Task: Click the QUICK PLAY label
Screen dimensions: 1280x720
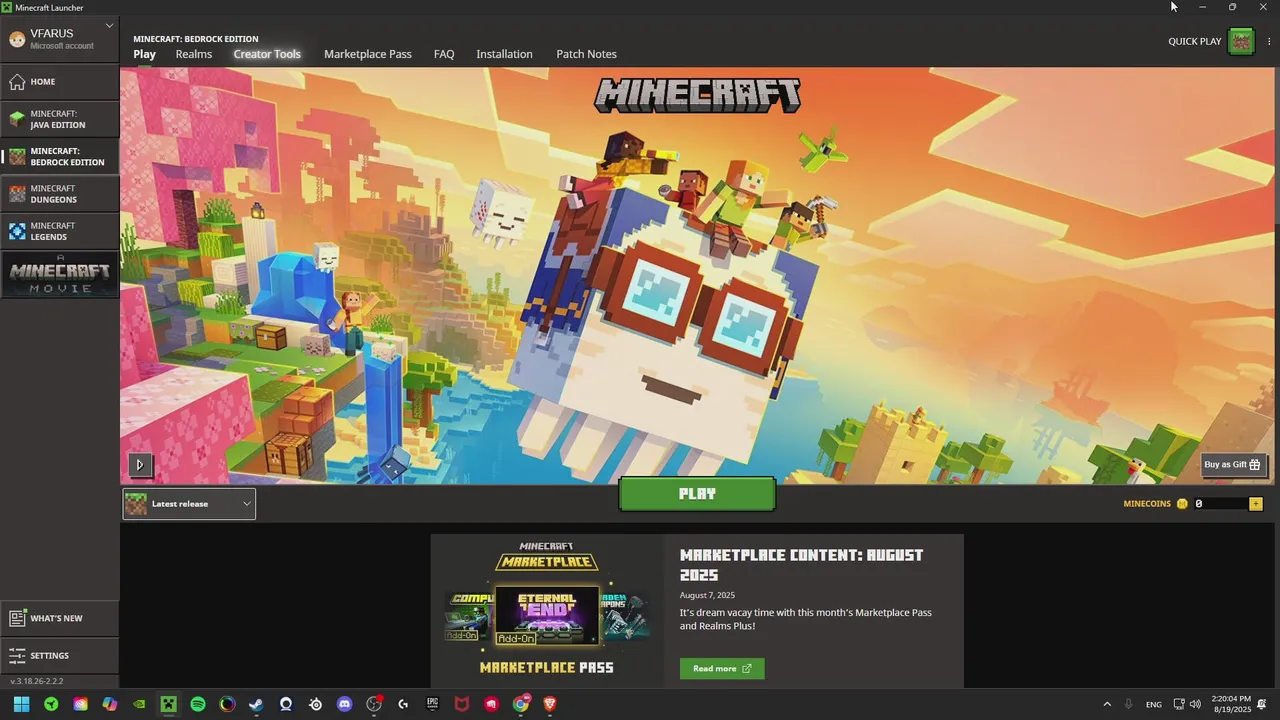Action: 1195,42
